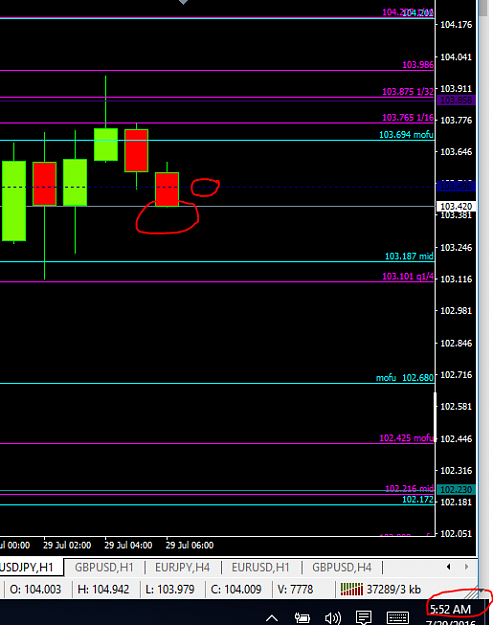Viewport: 493px width, 625px height.
Task: Select the tall green candle with long upper wick
Action: click(106, 144)
